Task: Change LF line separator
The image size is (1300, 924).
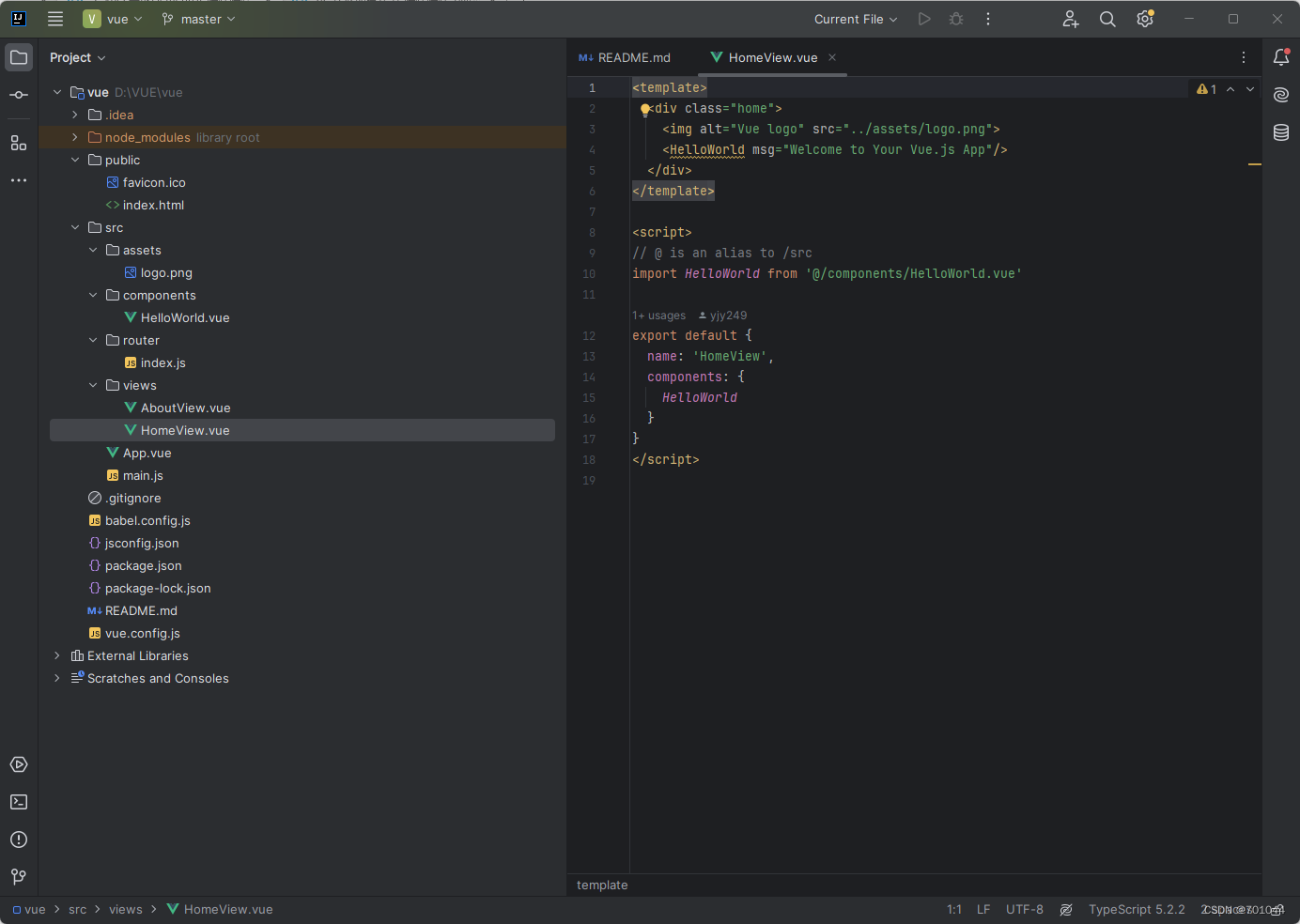Action: click(x=983, y=910)
